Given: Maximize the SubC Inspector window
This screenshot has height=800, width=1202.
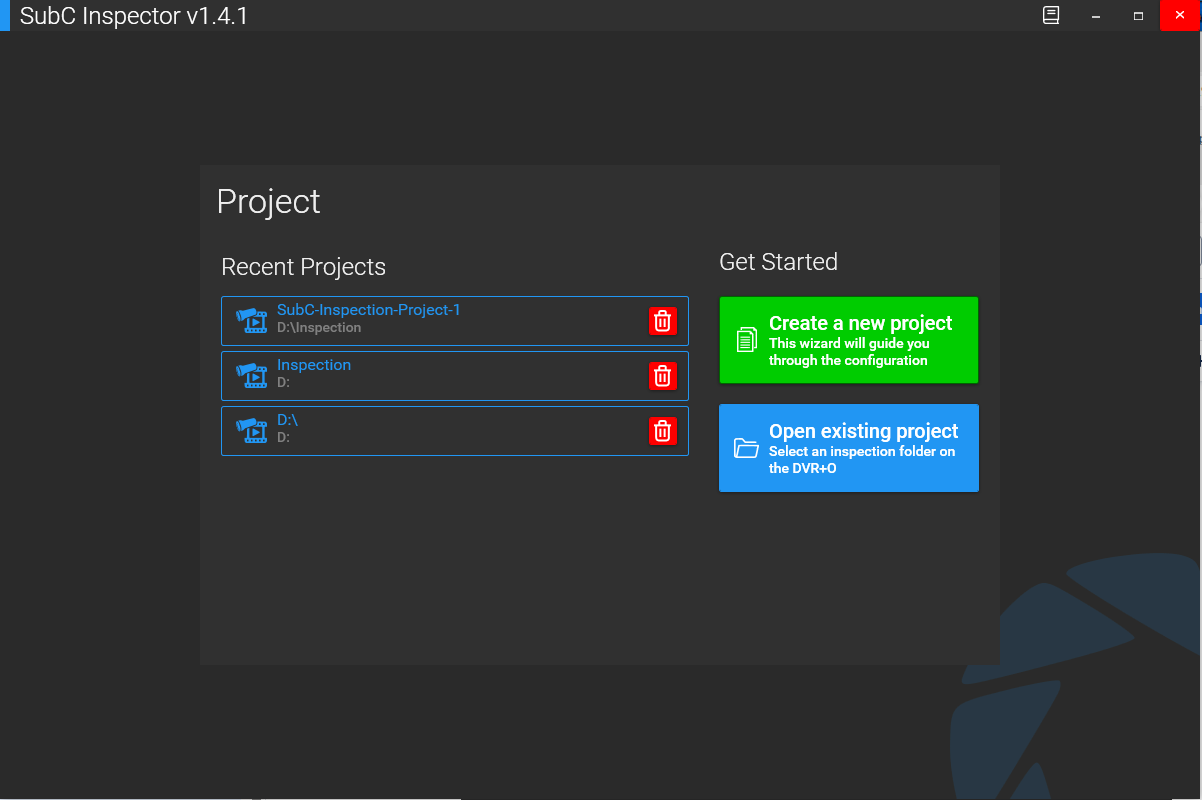Looking at the screenshot, I should (x=1138, y=16).
